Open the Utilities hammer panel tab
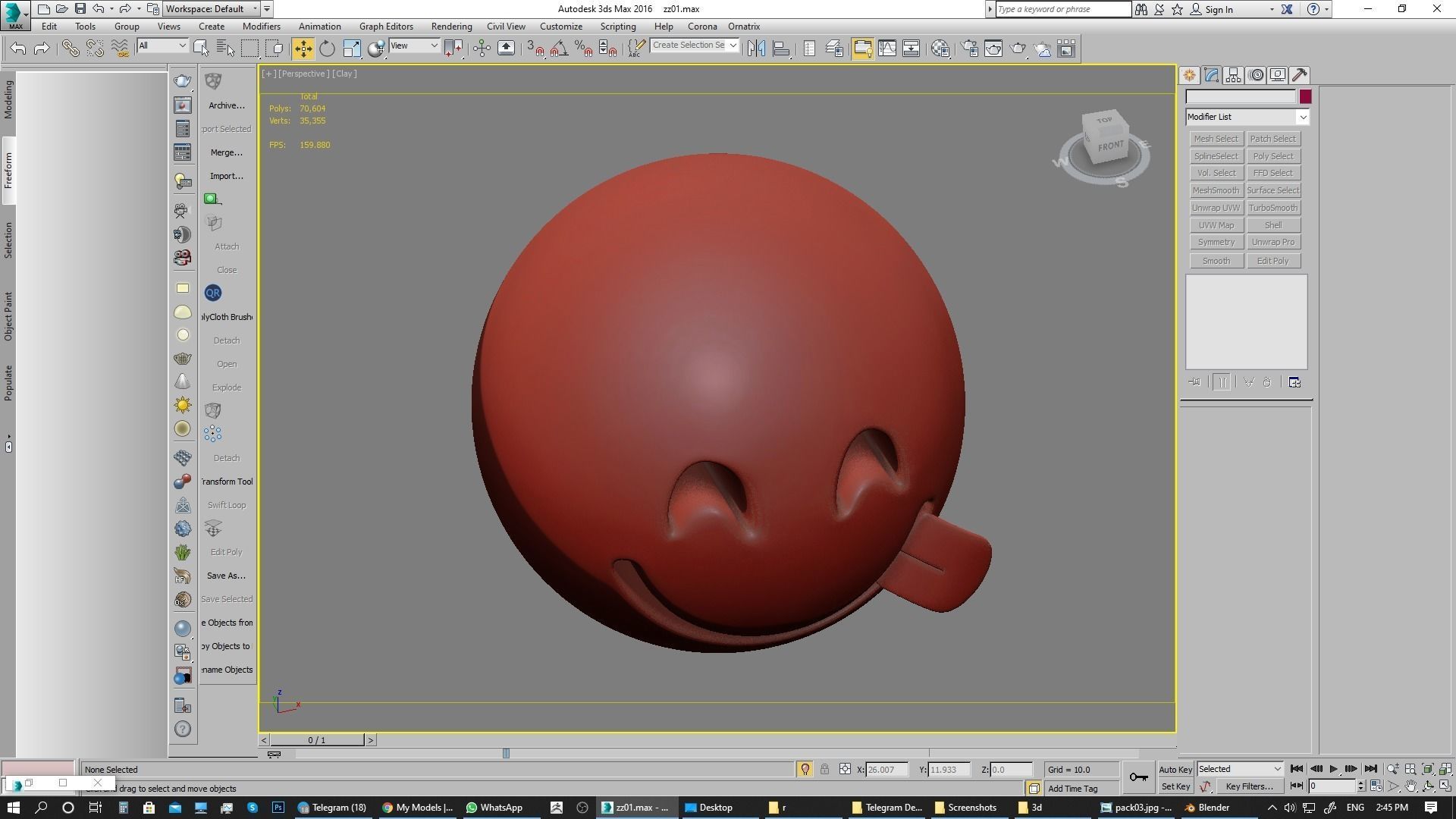Screen dimensions: 1456x819 pos(1300,75)
